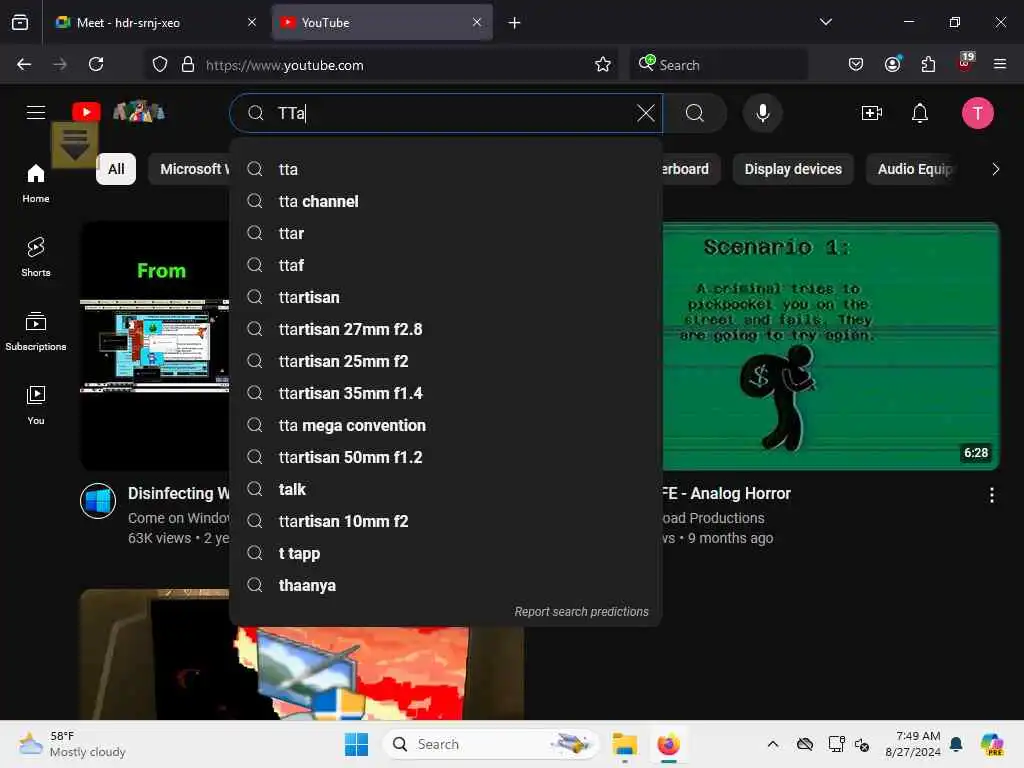The width and height of the screenshot is (1024, 768).
Task: Choose 'ttartisan 50mm f1.2' suggestion
Action: 445,457
